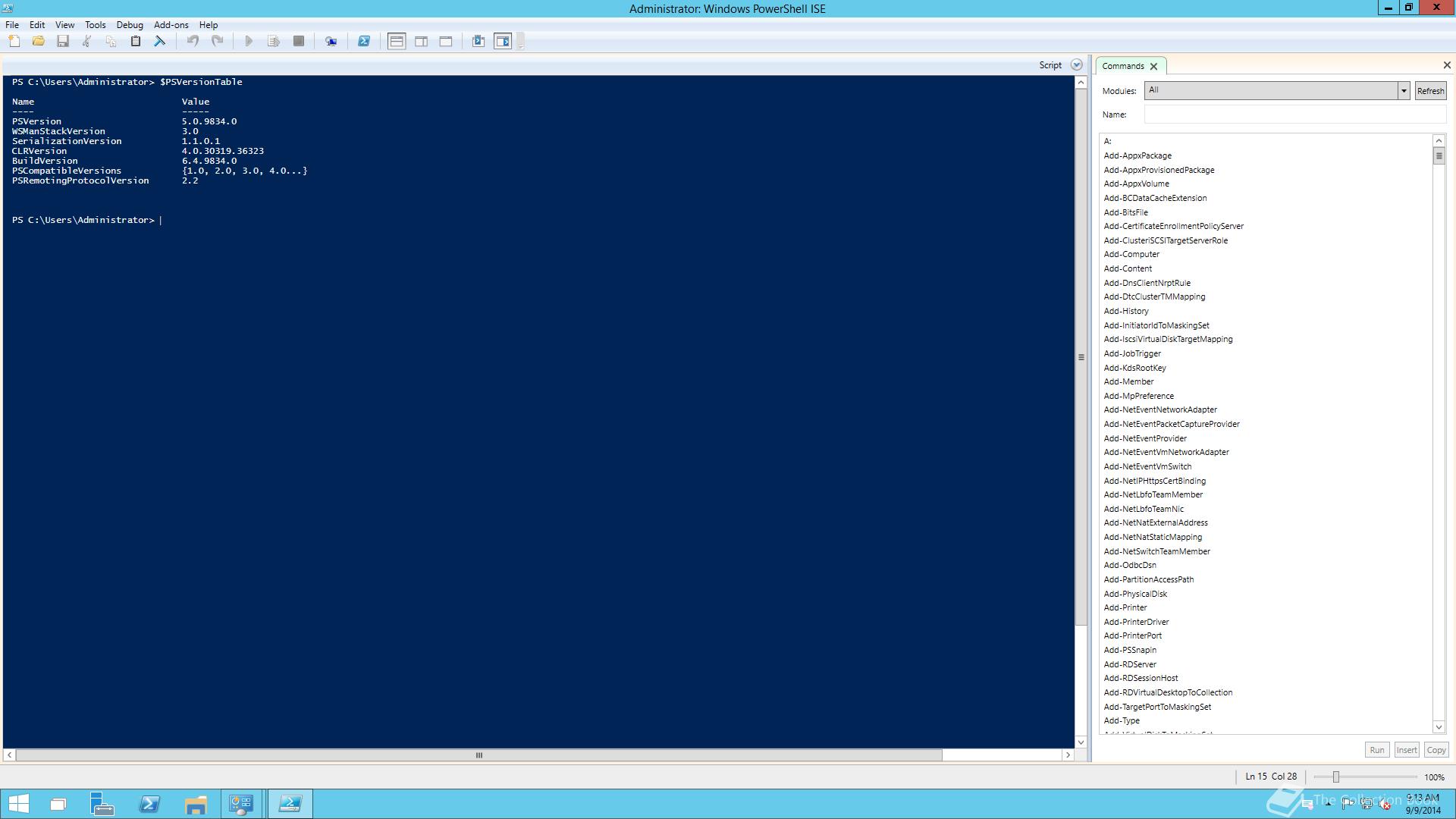Select Add-OdbcDsn in the commands list
The image size is (1456, 819).
(1130, 566)
